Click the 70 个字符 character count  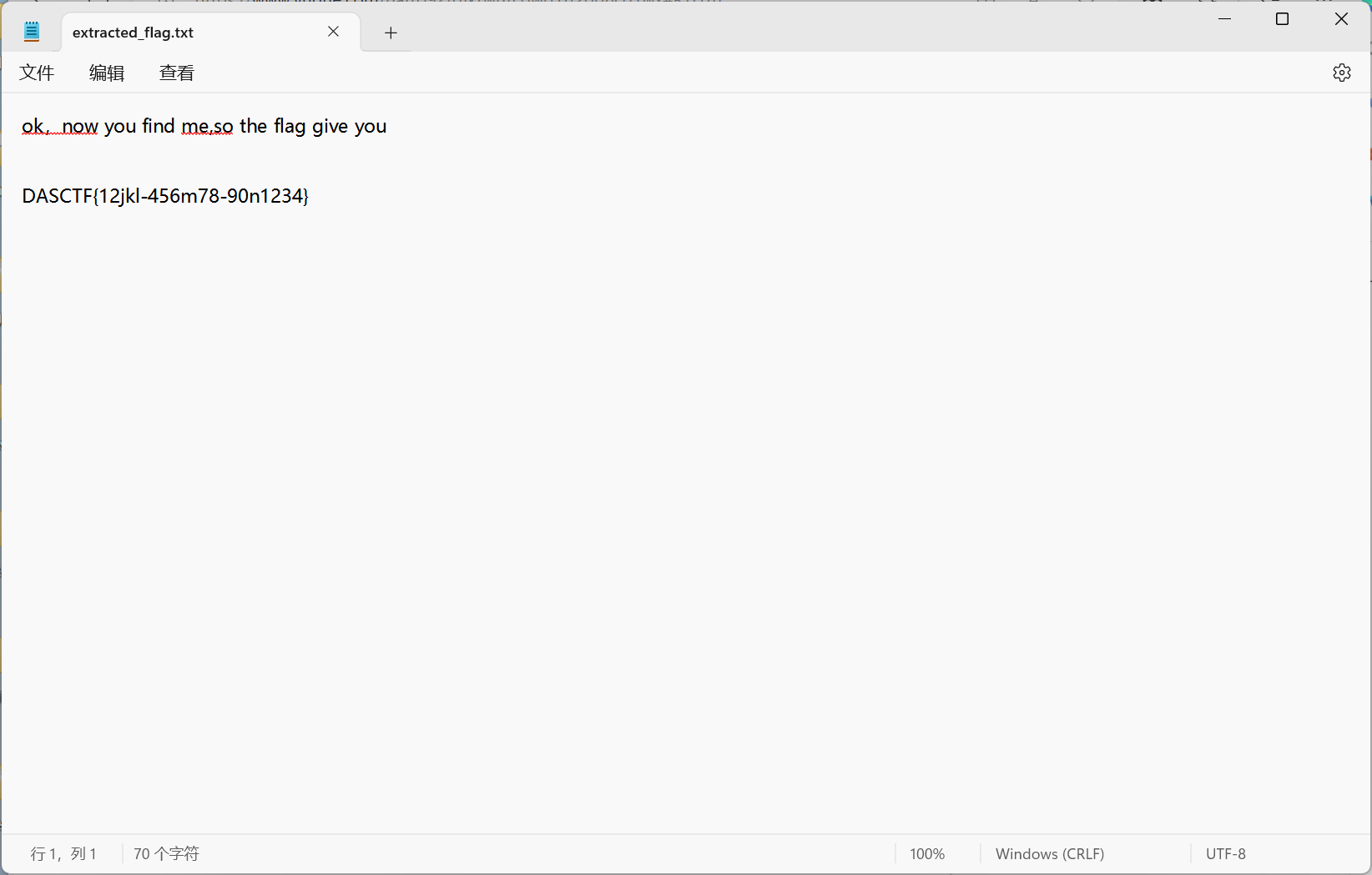pos(166,853)
